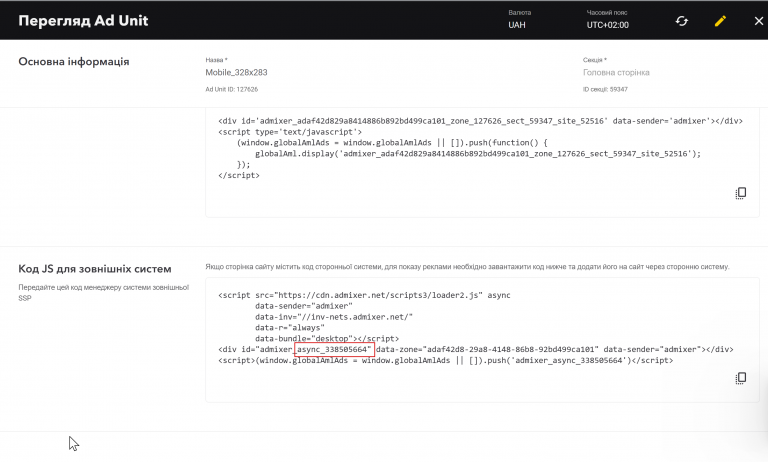The image size is (768, 462).
Task: Click the Ad Unit ID: 127626 text
Action: [x=231, y=89]
